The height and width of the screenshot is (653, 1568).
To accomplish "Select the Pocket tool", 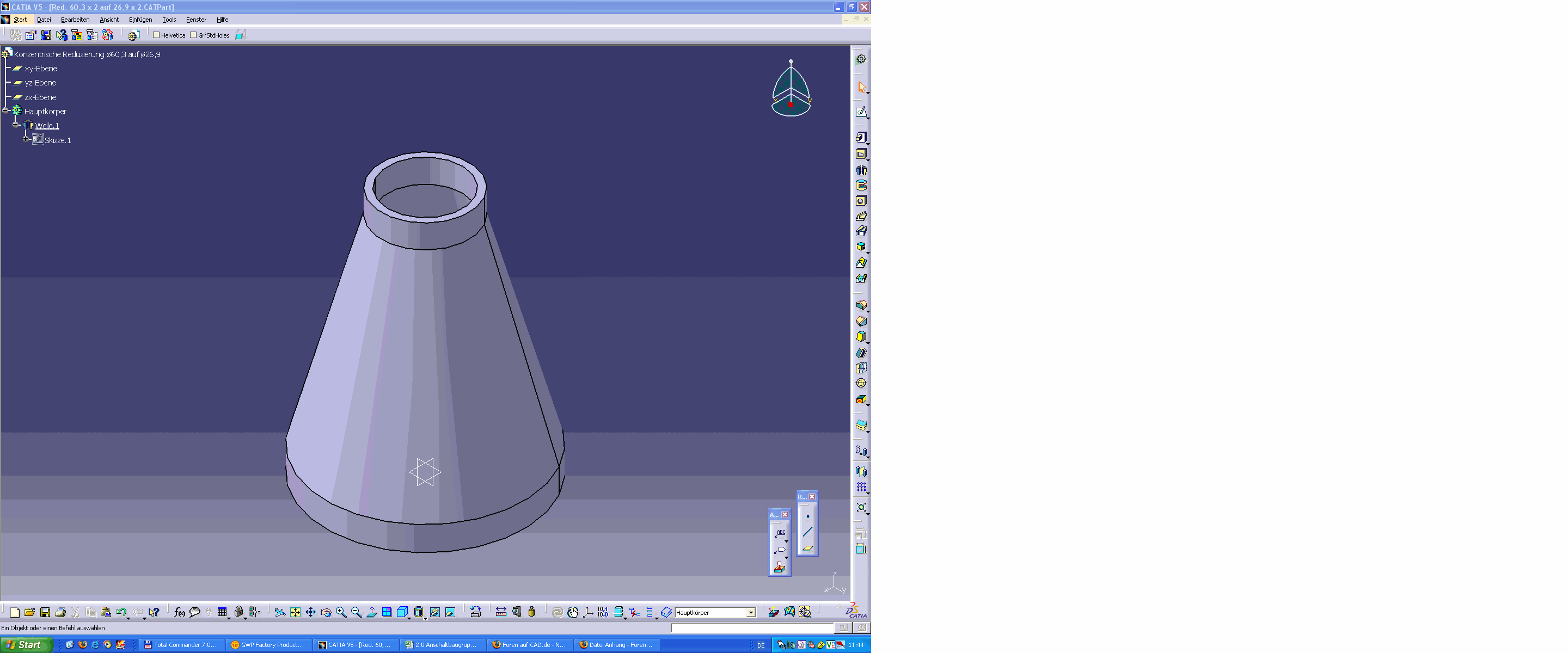I will coord(861,154).
